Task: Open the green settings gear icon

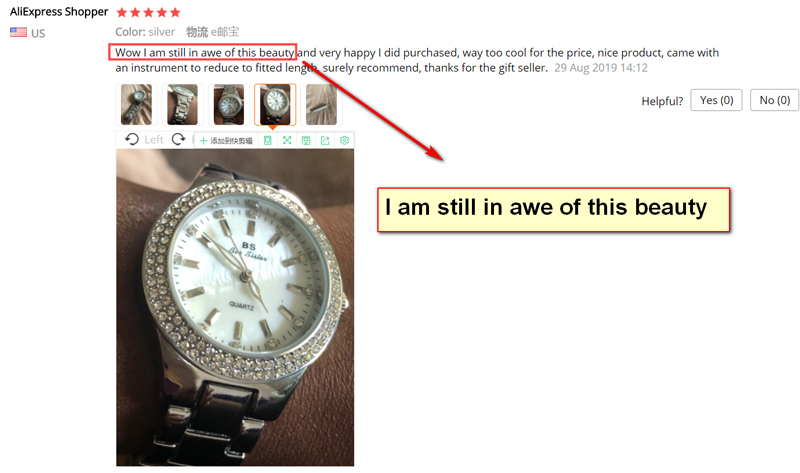Action: click(344, 140)
